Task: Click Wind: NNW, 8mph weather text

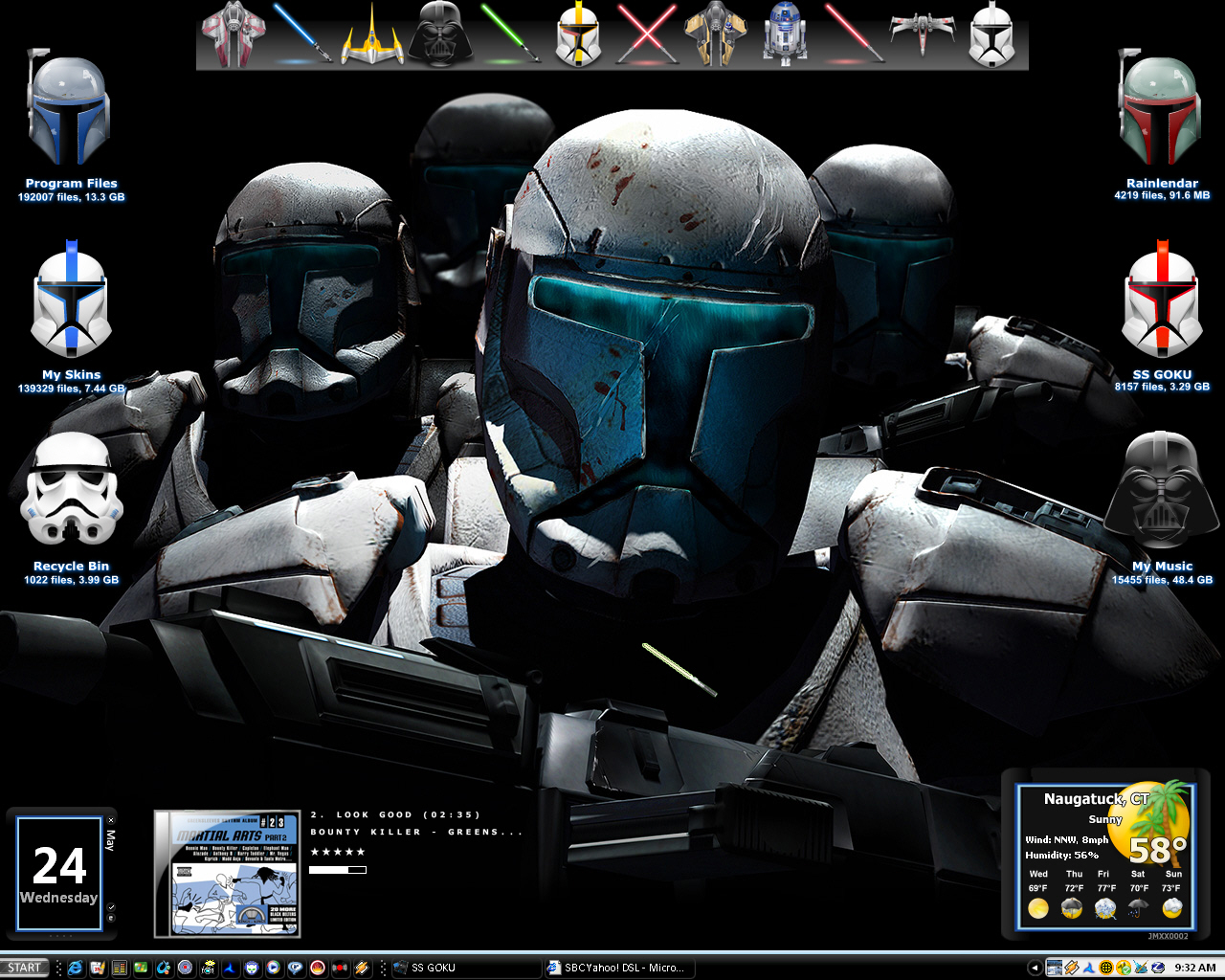Action: (x=1066, y=839)
